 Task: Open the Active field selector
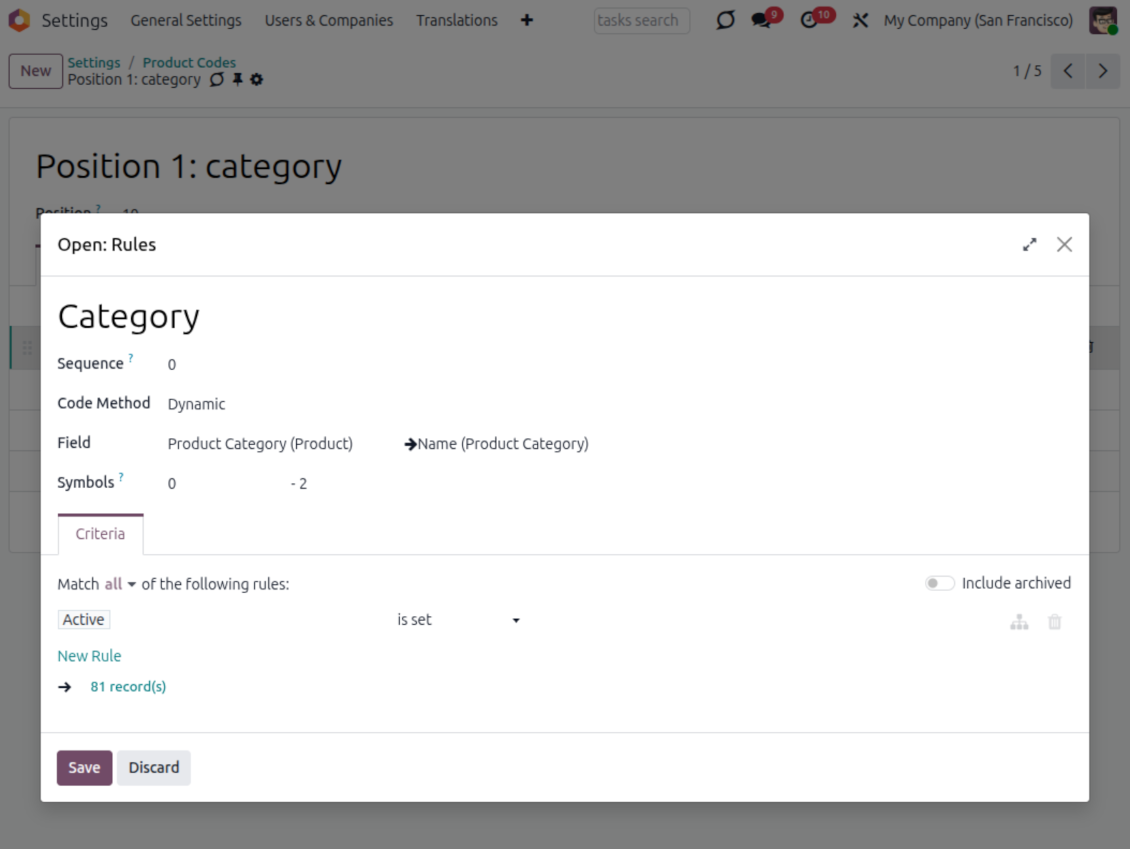coord(84,620)
